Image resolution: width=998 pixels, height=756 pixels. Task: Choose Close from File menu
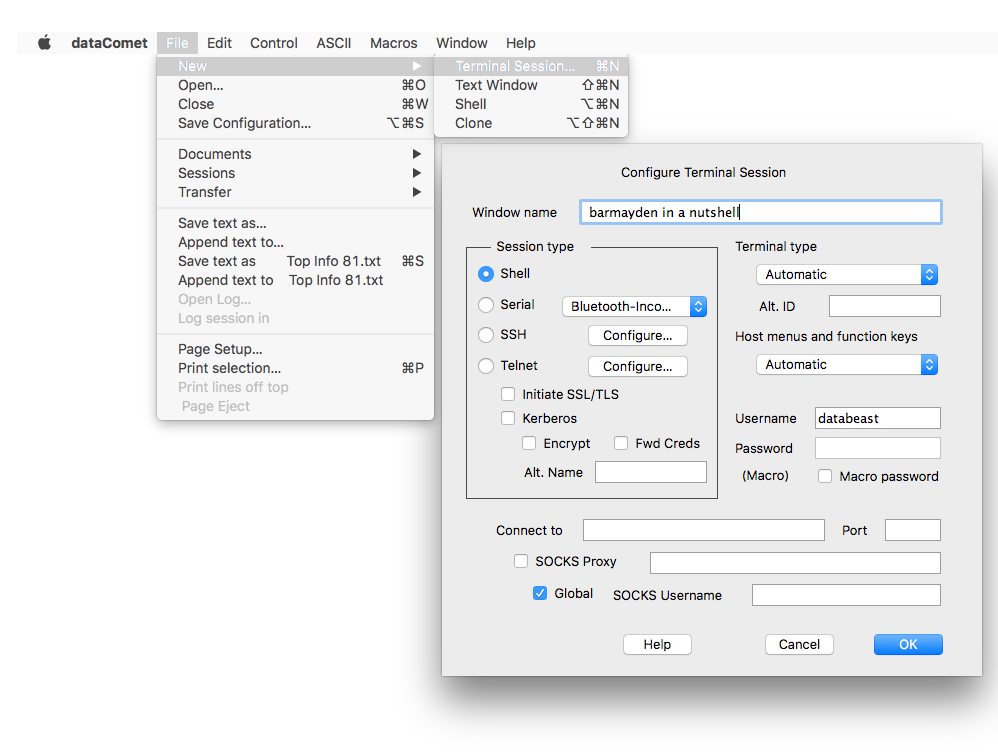(x=295, y=104)
